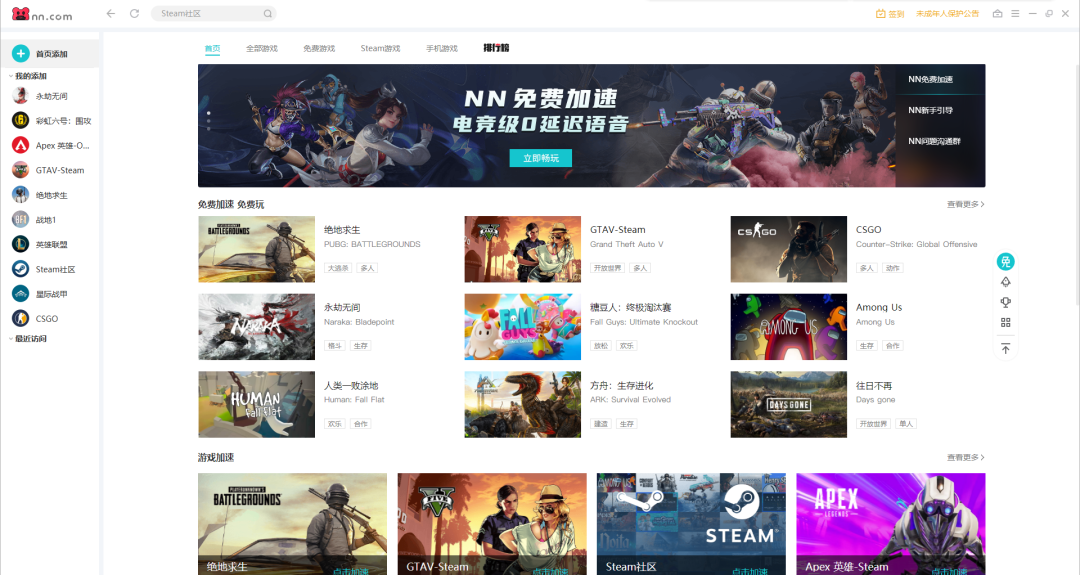The width and height of the screenshot is (1080, 575).
Task: Click the scroll-to-top arrow icon
Action: click(x=1006, y=348)
